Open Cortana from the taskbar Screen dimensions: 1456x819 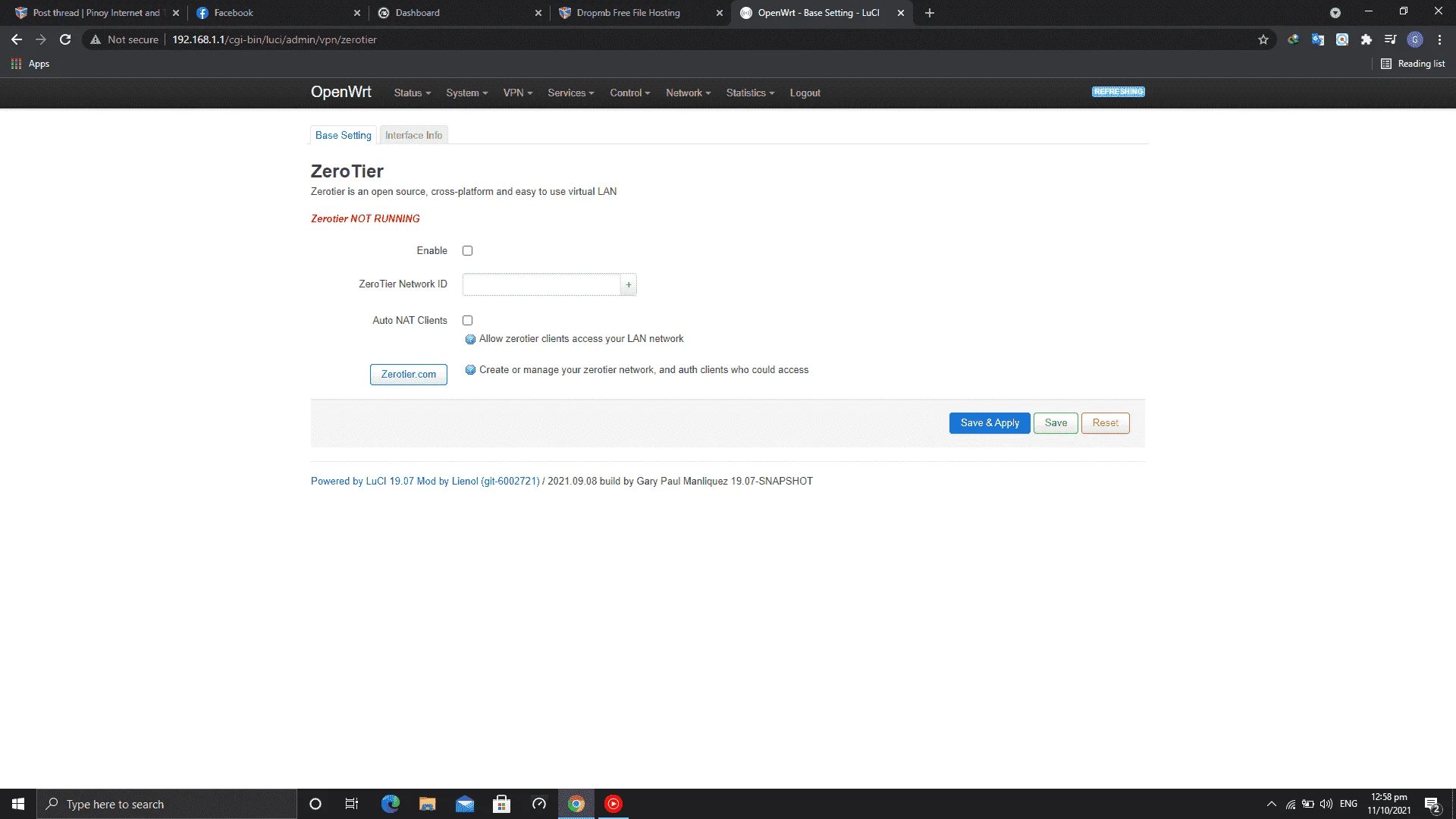315,804
